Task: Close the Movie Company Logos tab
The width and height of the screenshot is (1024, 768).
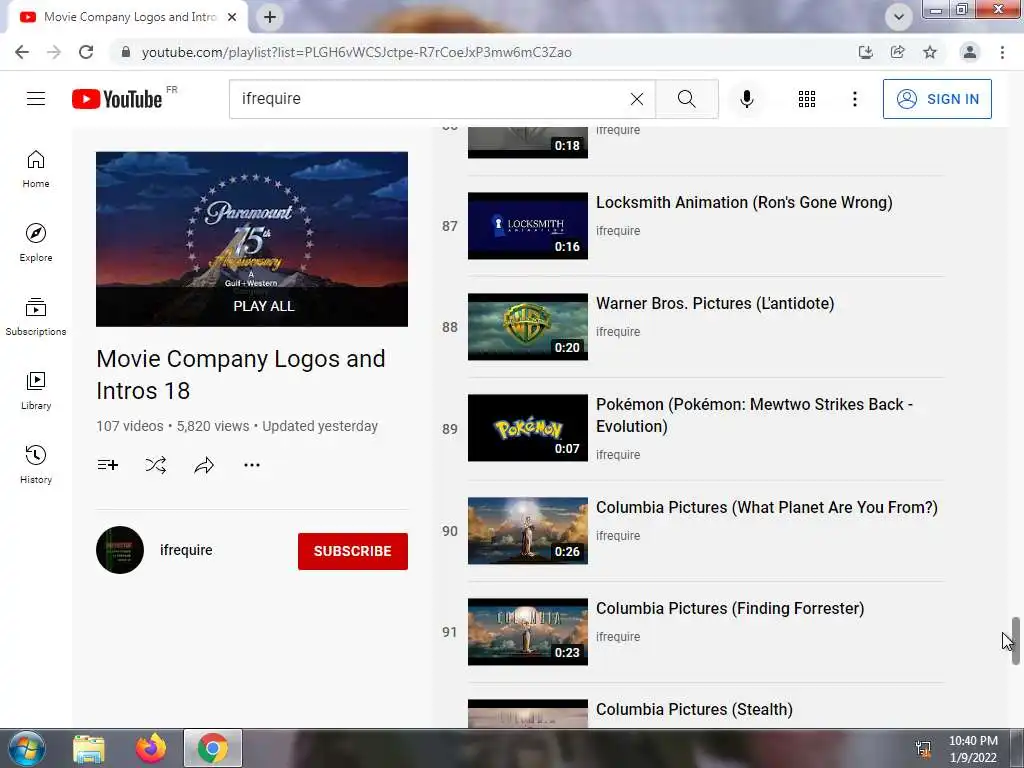Action: (x=232, y=17)
